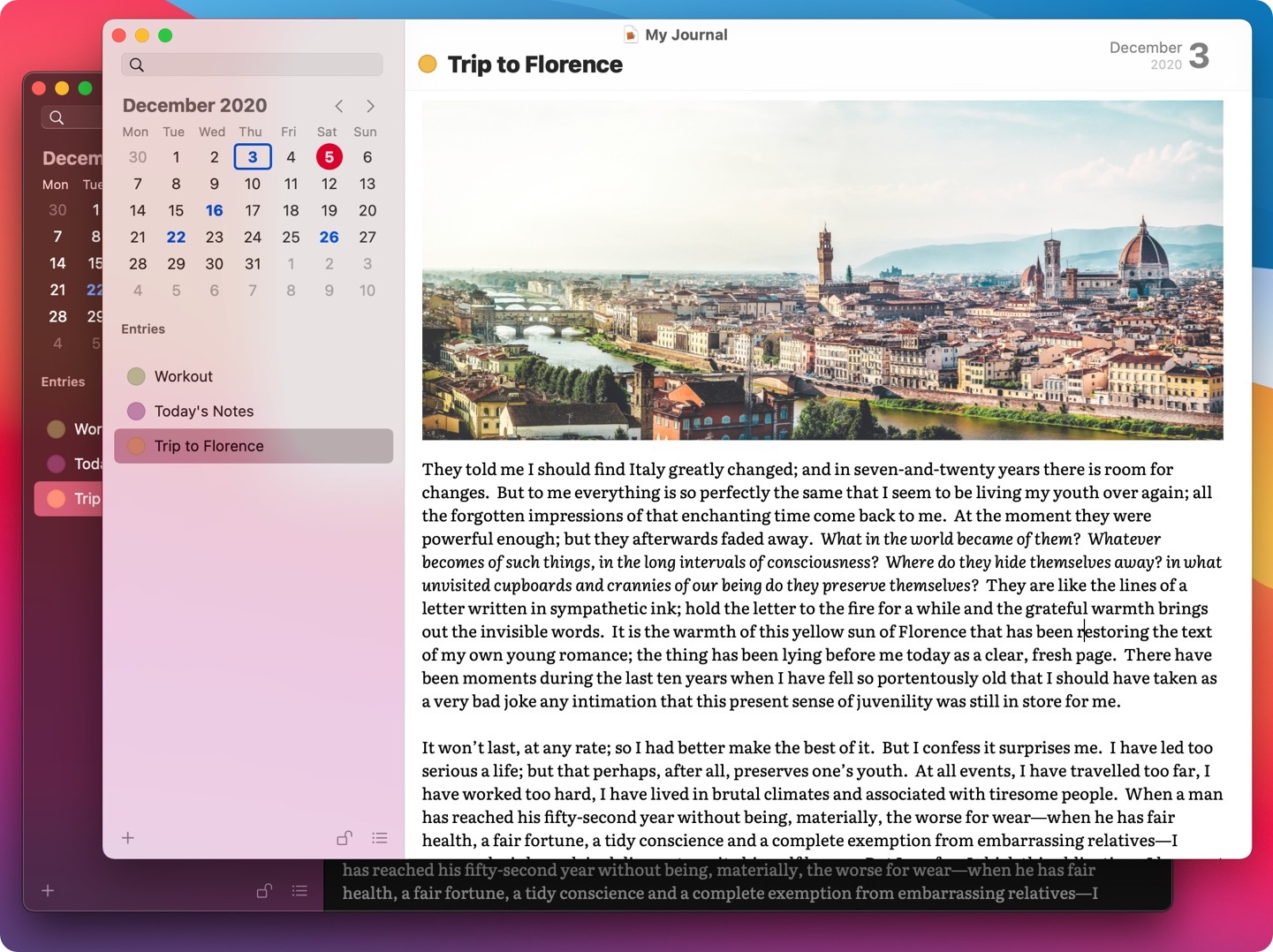Viewport: 1273px width, 952px height.
Task: Select Trip to Florence entry in sidebar
Action: (x=254, y=446)
